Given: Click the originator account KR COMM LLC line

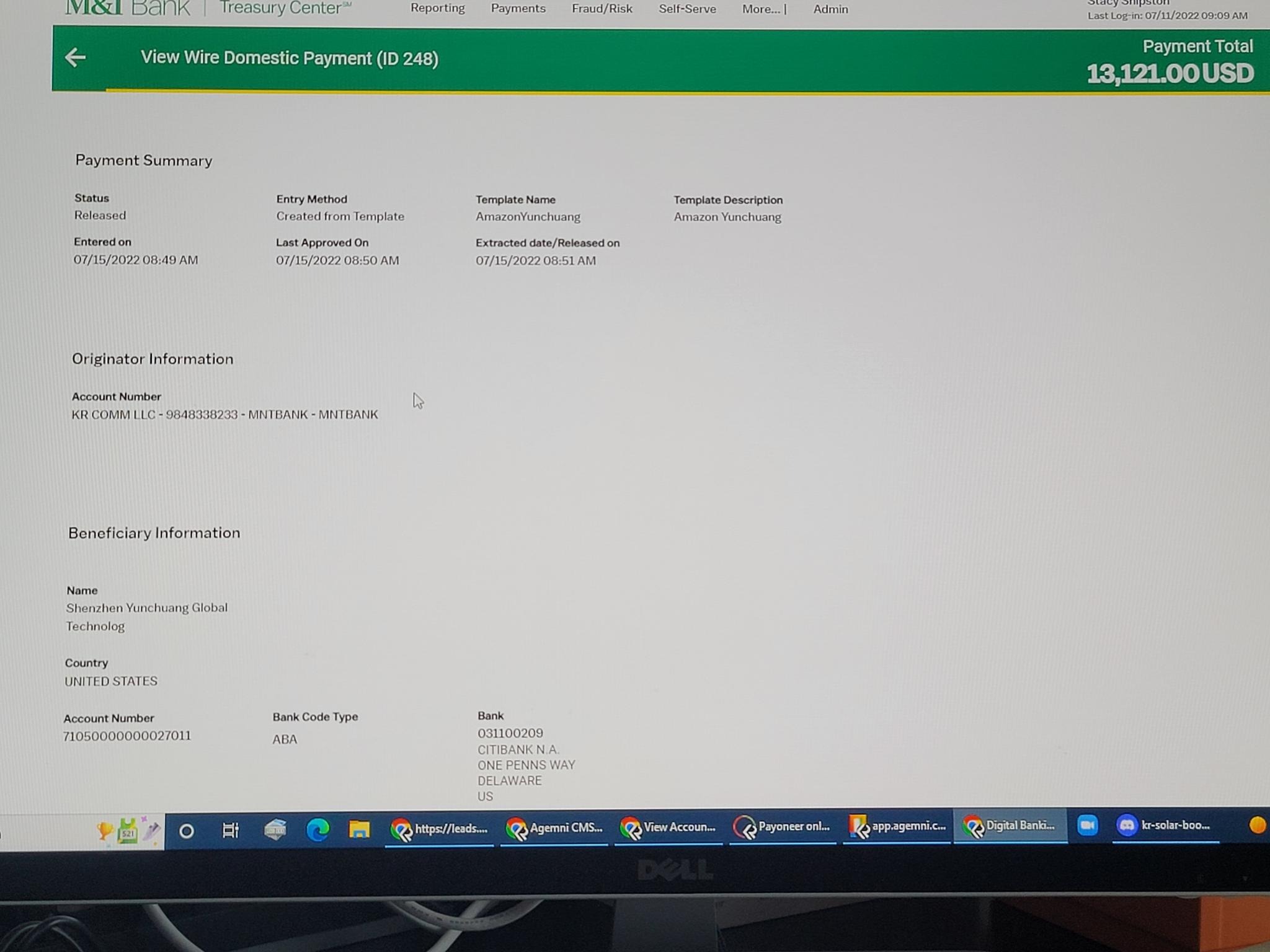Looking at the screenshot, I should (x=224, y=414).
